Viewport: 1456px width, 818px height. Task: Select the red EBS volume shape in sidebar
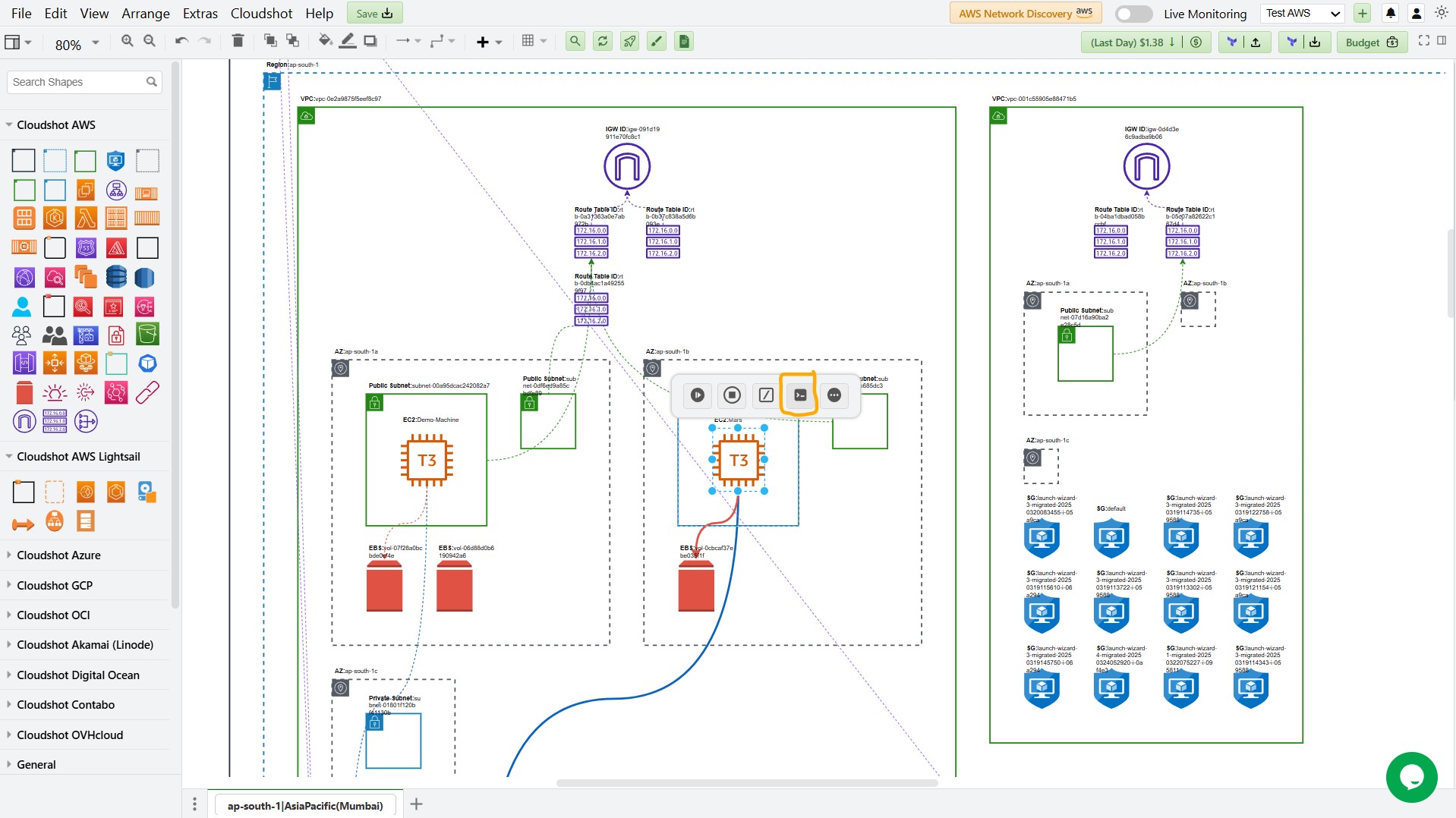tap(24, 392)
